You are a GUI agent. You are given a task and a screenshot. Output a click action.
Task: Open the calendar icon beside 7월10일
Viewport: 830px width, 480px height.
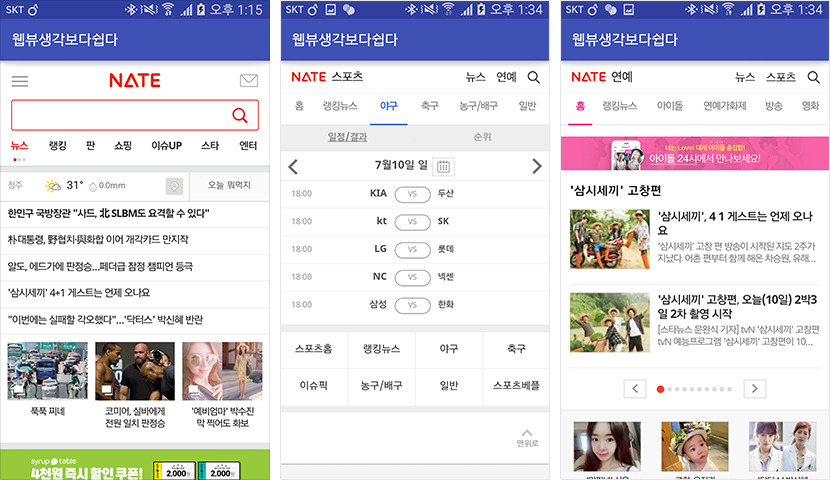pos(443,167)
